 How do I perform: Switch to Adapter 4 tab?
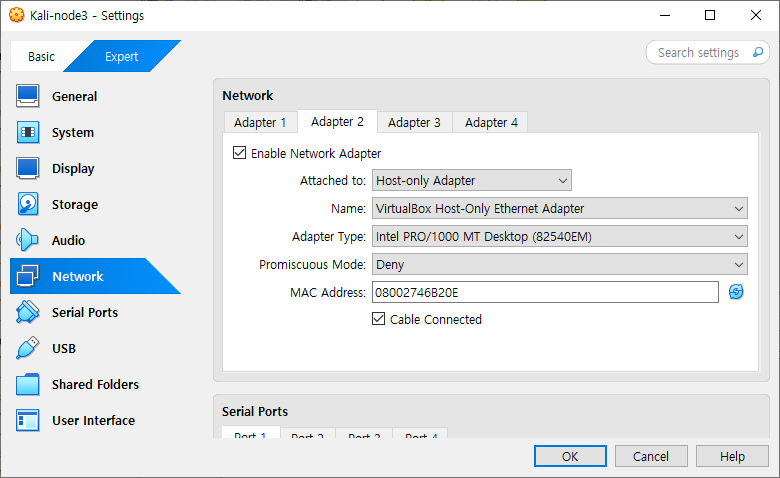(x=491, y=122)
